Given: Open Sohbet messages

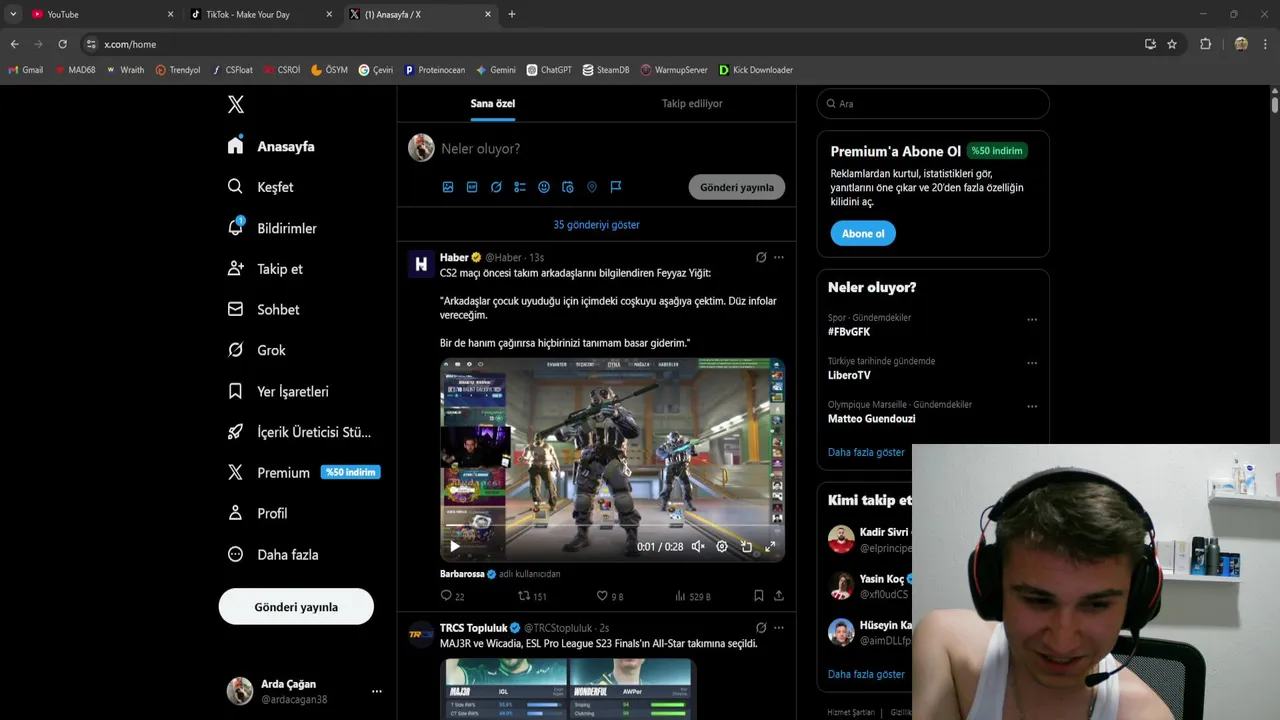Looking at the screenshot, I should point(264,310).
